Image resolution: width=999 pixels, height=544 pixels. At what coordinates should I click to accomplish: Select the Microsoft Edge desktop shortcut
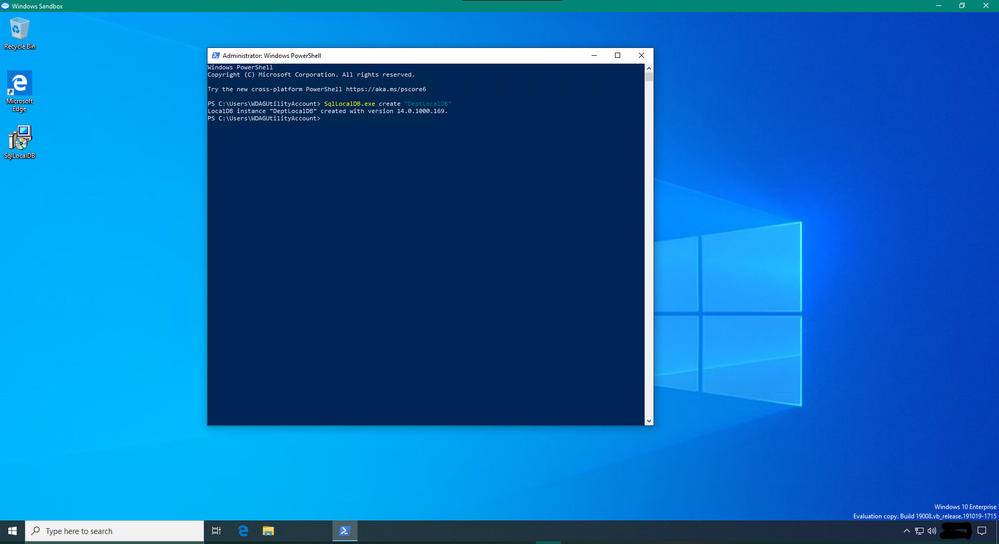[x=19, y=92]
